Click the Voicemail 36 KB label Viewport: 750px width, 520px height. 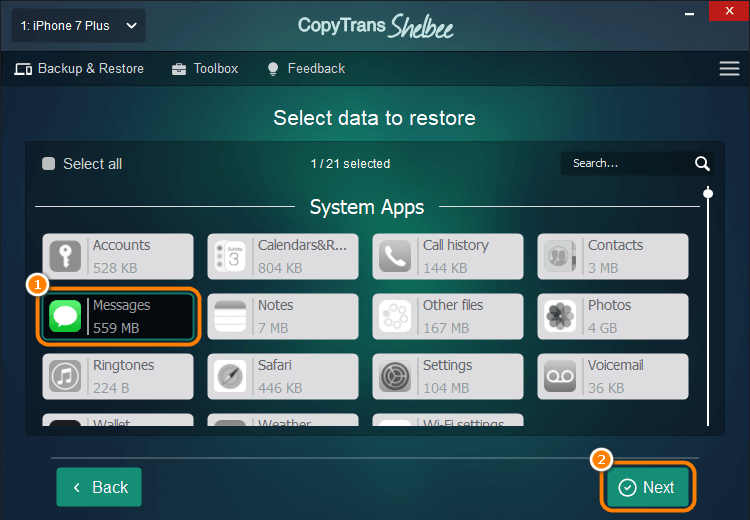click(616, 376)
